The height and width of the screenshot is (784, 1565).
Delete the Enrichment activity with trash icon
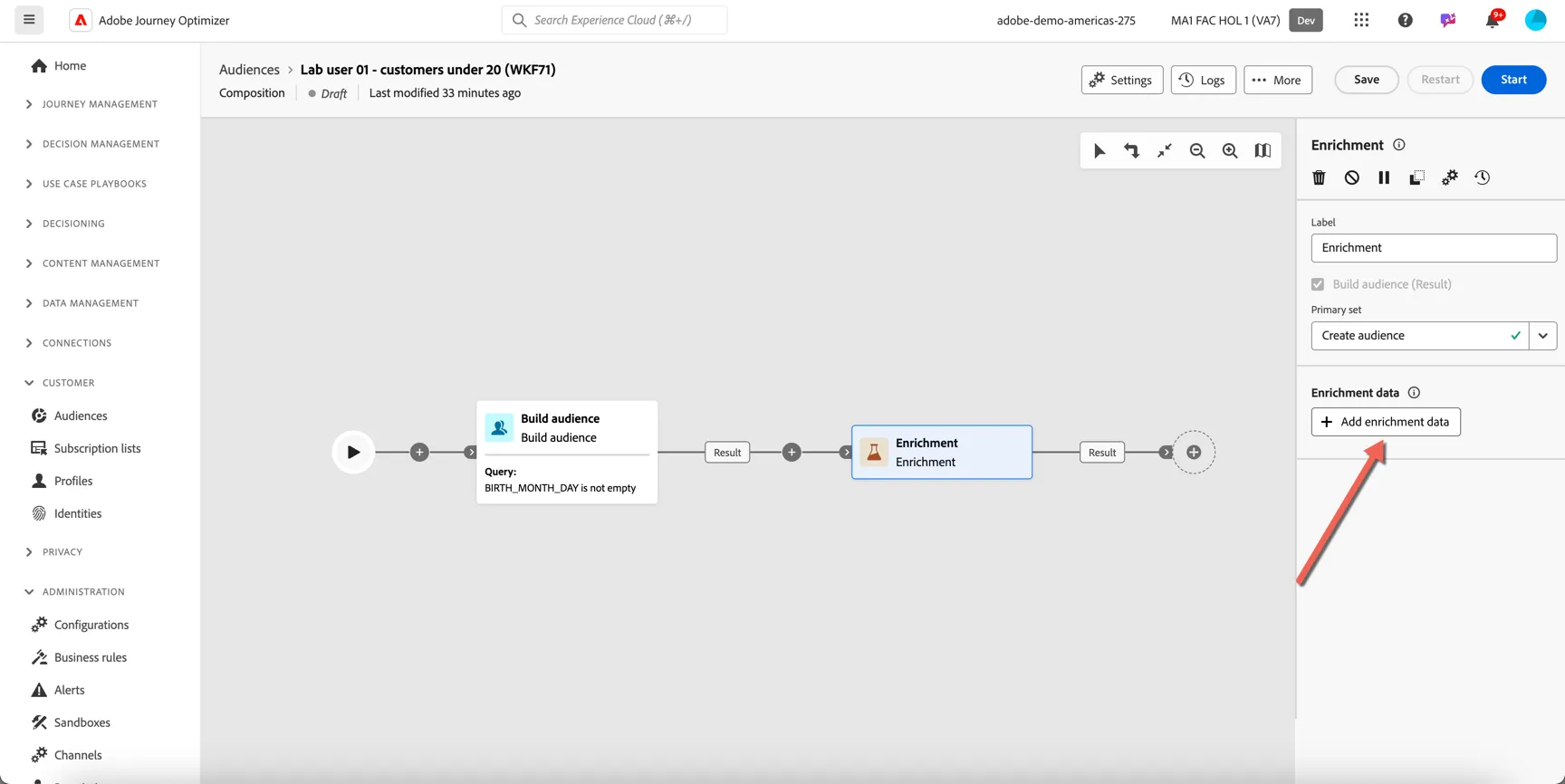(x=1319, y=177)
